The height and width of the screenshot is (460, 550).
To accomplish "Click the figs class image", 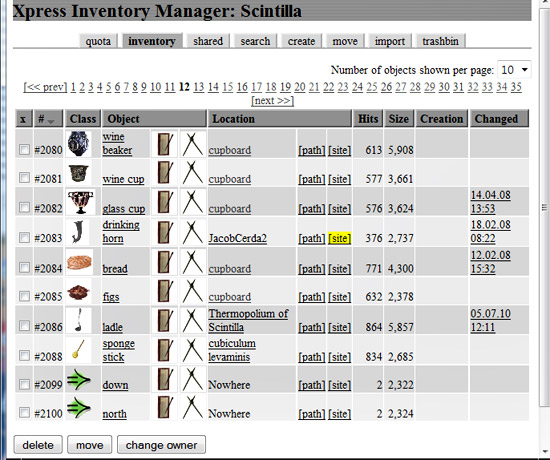I will tap(79, 291).
